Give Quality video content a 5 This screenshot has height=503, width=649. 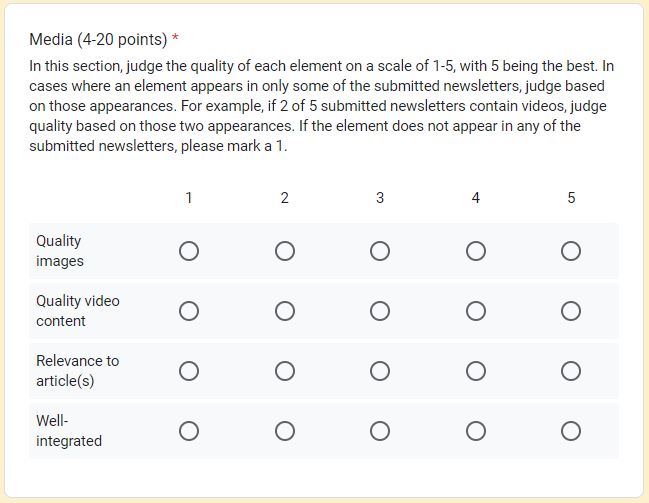[x=571, y=311]
